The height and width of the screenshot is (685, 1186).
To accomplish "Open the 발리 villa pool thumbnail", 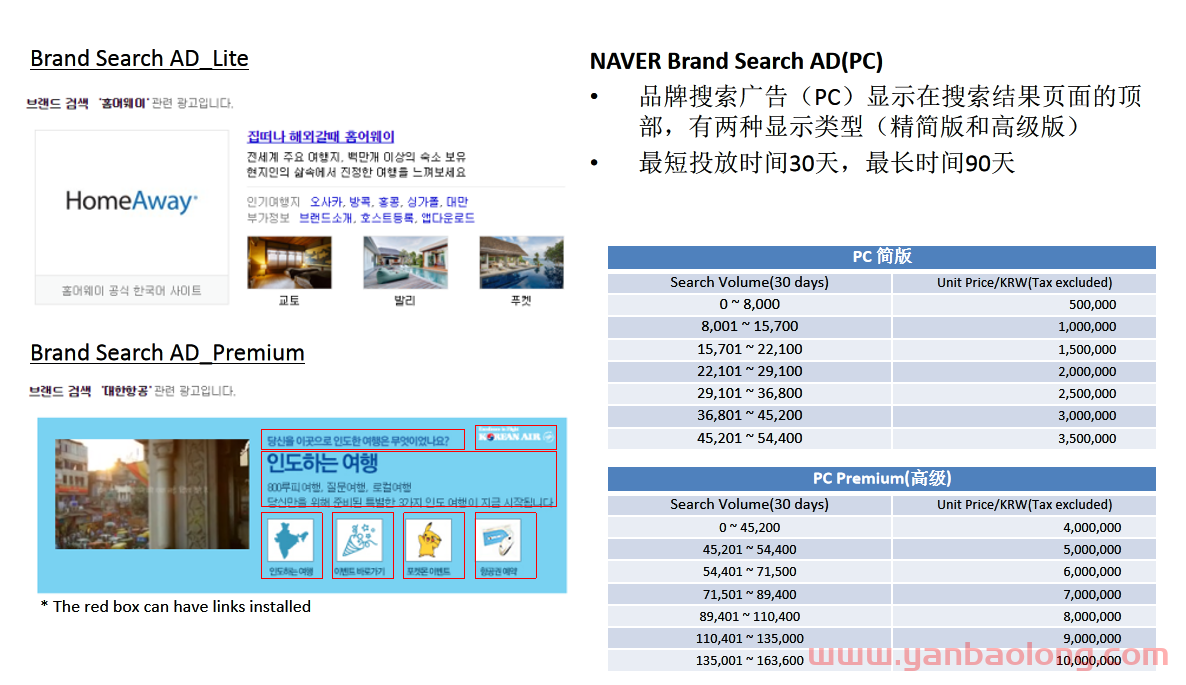I will click(405, 262).
